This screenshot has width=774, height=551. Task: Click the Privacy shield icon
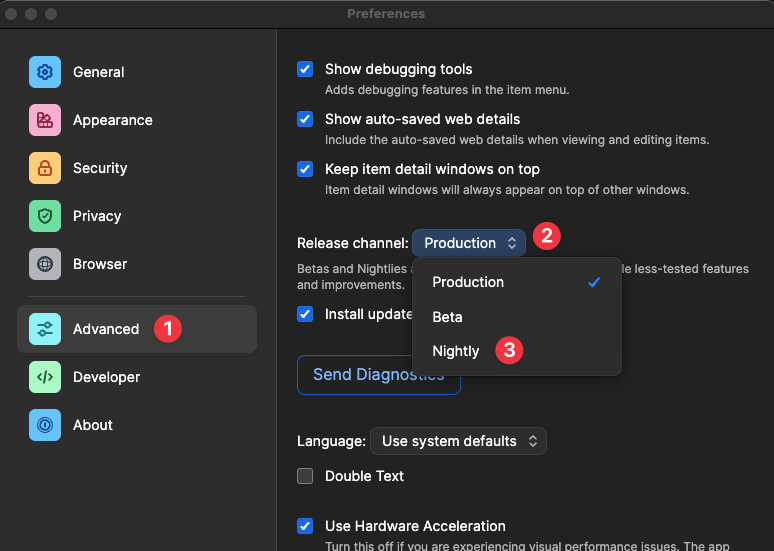coord(45,216)
